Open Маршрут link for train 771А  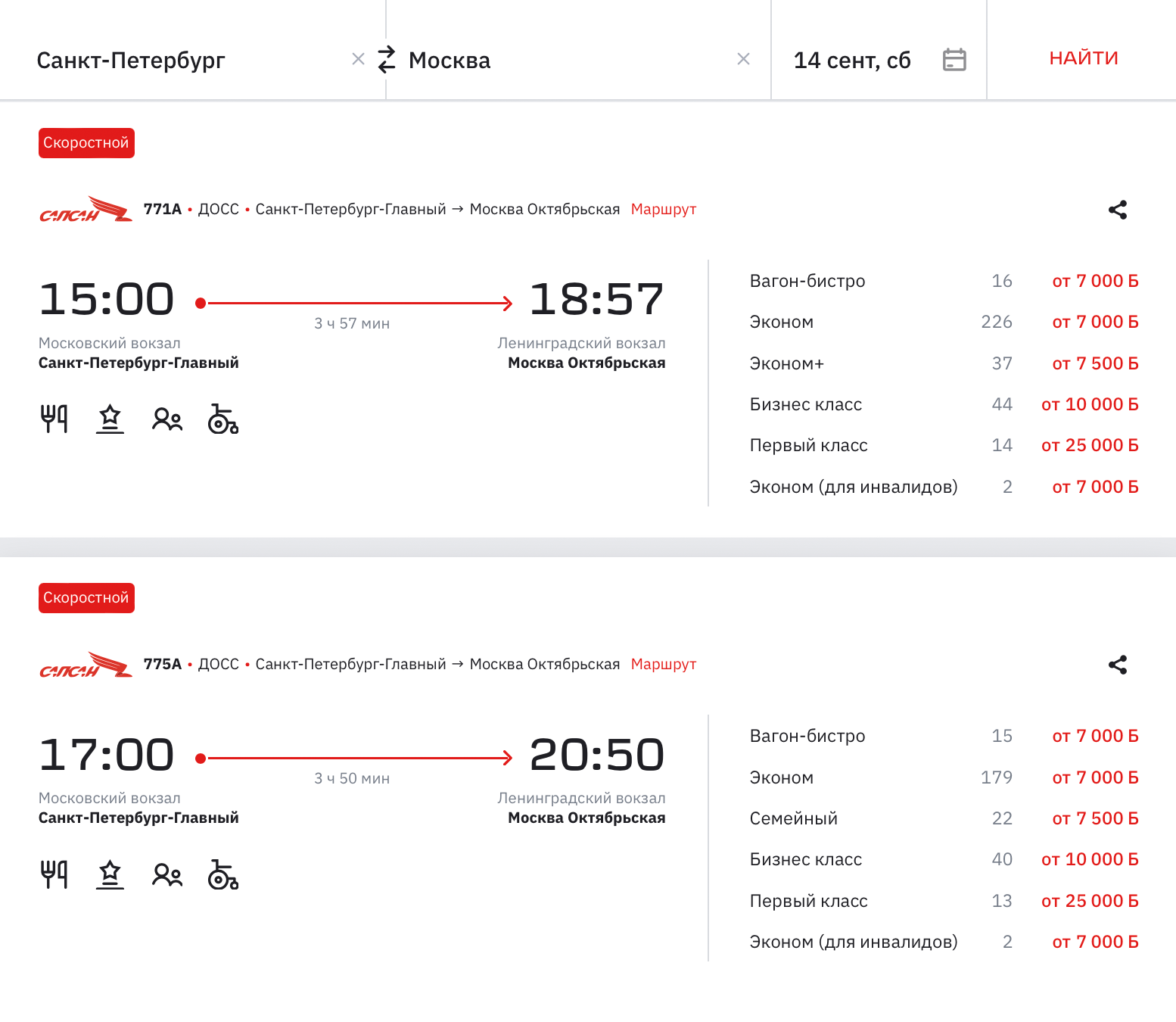pos(664,209)
